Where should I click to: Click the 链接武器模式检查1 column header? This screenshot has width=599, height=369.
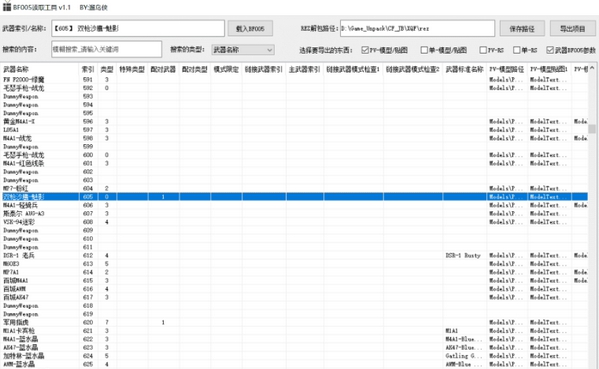point(354,69)
